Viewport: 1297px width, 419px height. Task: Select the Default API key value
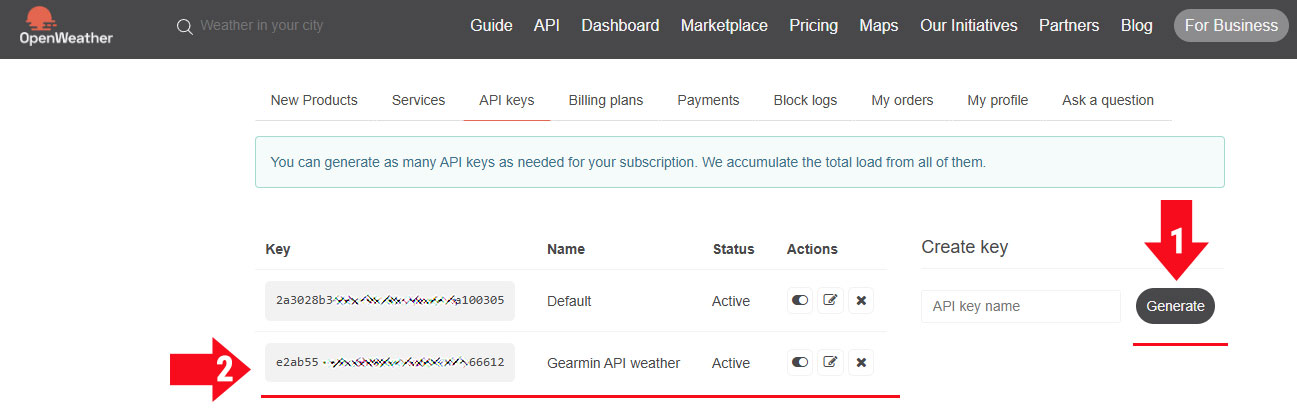tap(389, 301)
